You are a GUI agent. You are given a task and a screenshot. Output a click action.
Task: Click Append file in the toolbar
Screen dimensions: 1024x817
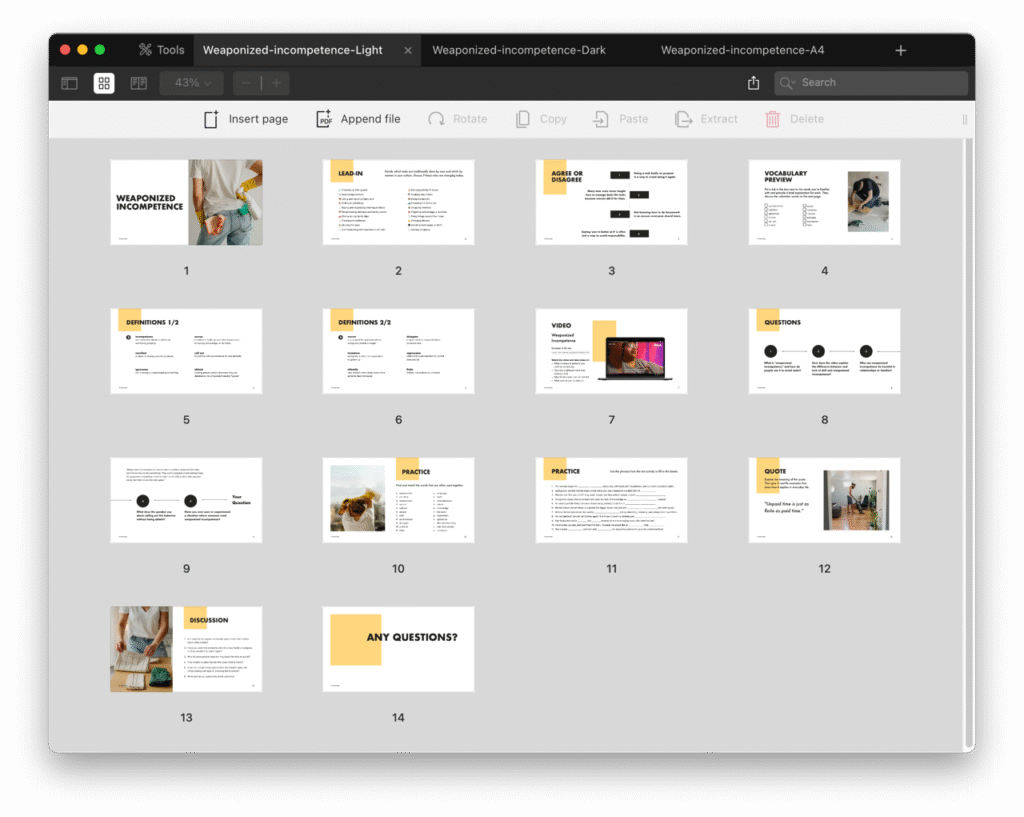pos(358,119)
